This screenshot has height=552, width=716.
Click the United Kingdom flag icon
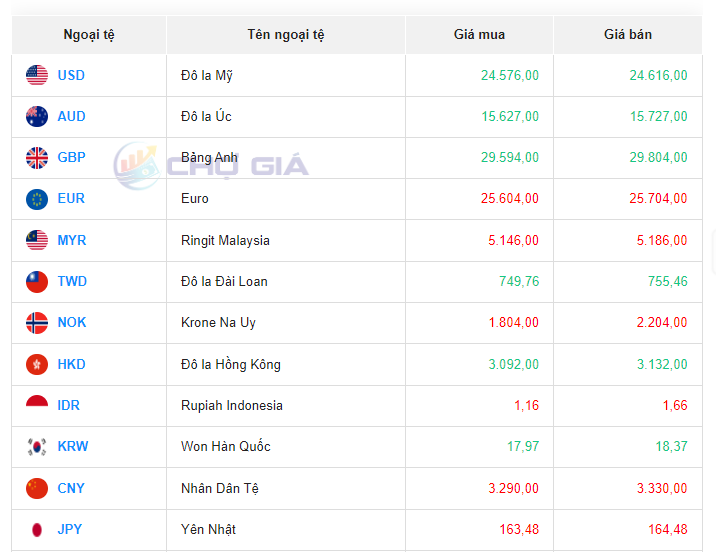click(37, 157)
